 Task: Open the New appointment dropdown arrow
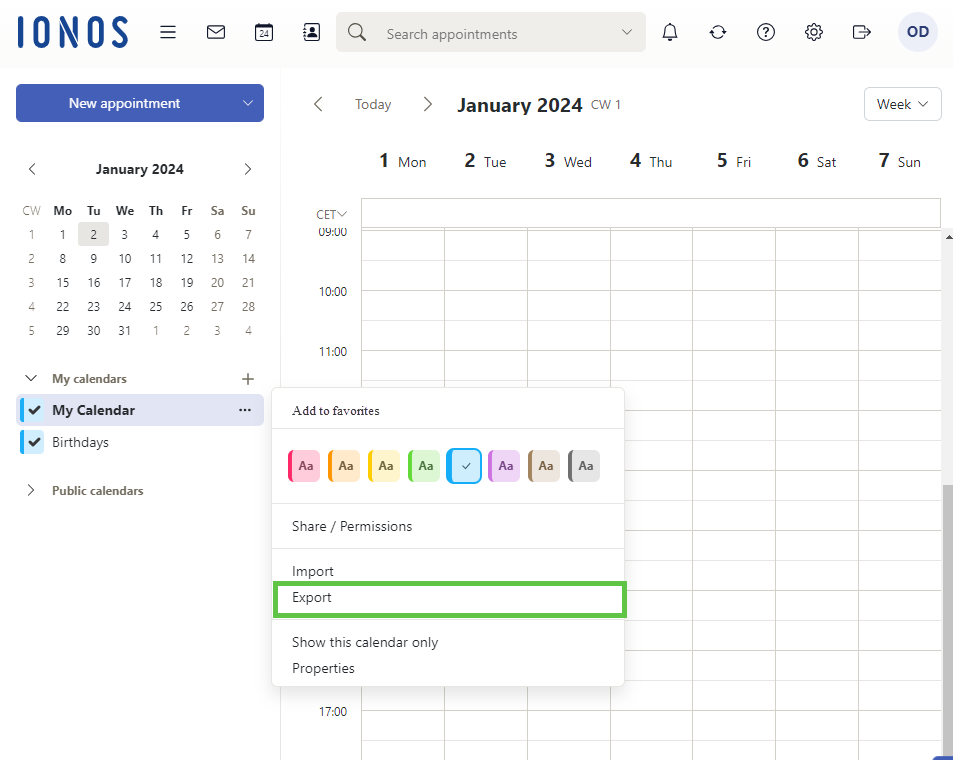click(248, 103)
